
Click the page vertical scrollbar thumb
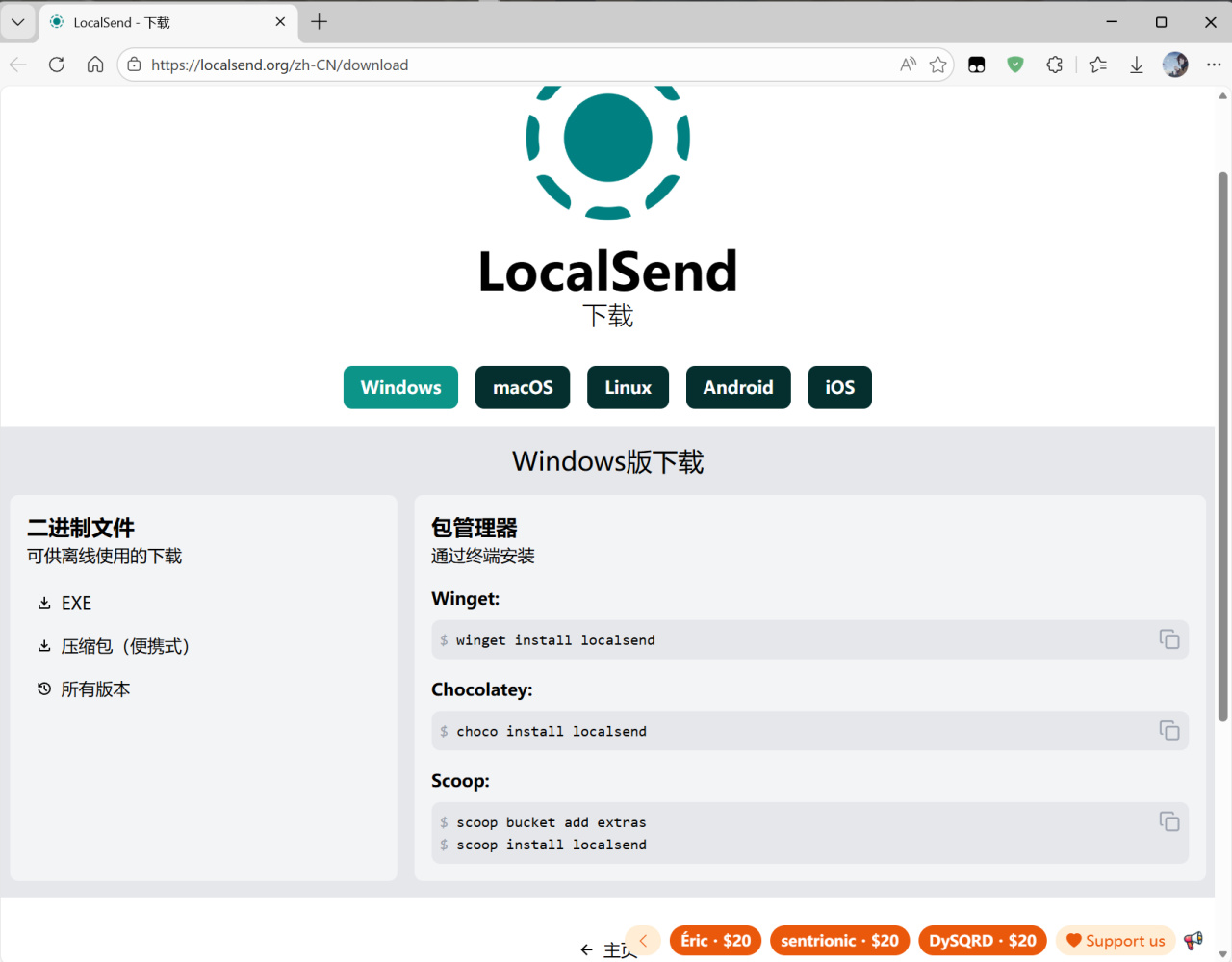pyautogui.click(x=1223, y=447)
